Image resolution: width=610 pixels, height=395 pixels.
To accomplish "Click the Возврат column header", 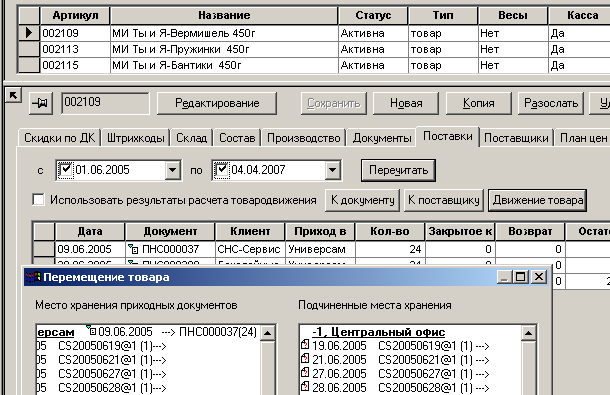I will pos(530,231).
